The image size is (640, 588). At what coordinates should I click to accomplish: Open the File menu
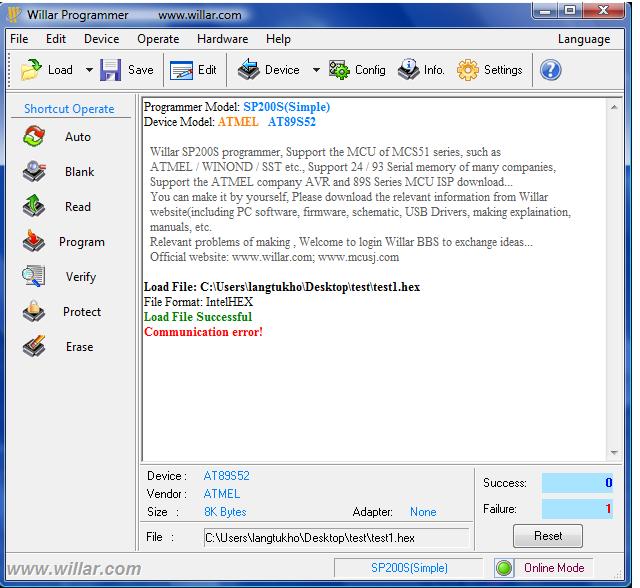(19, 39)
